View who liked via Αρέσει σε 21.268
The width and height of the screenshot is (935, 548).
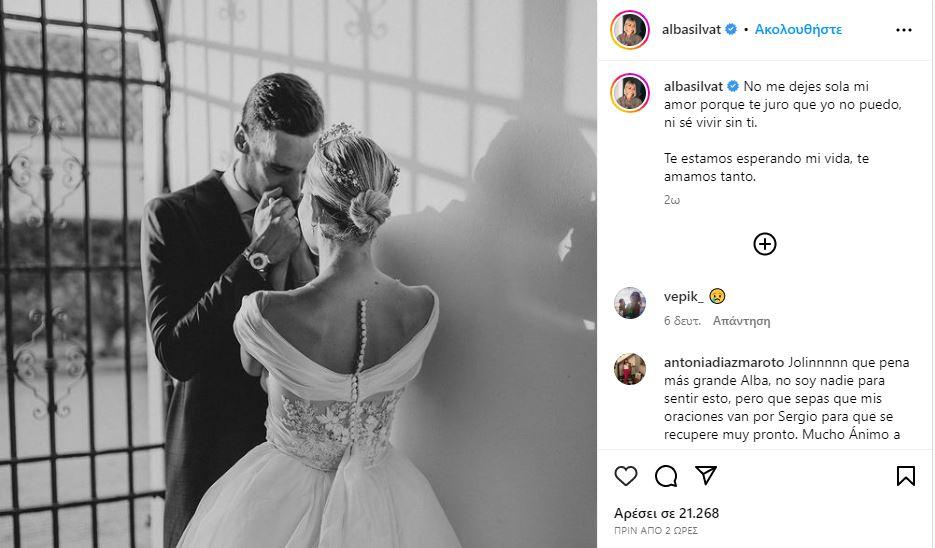[666, 513]
